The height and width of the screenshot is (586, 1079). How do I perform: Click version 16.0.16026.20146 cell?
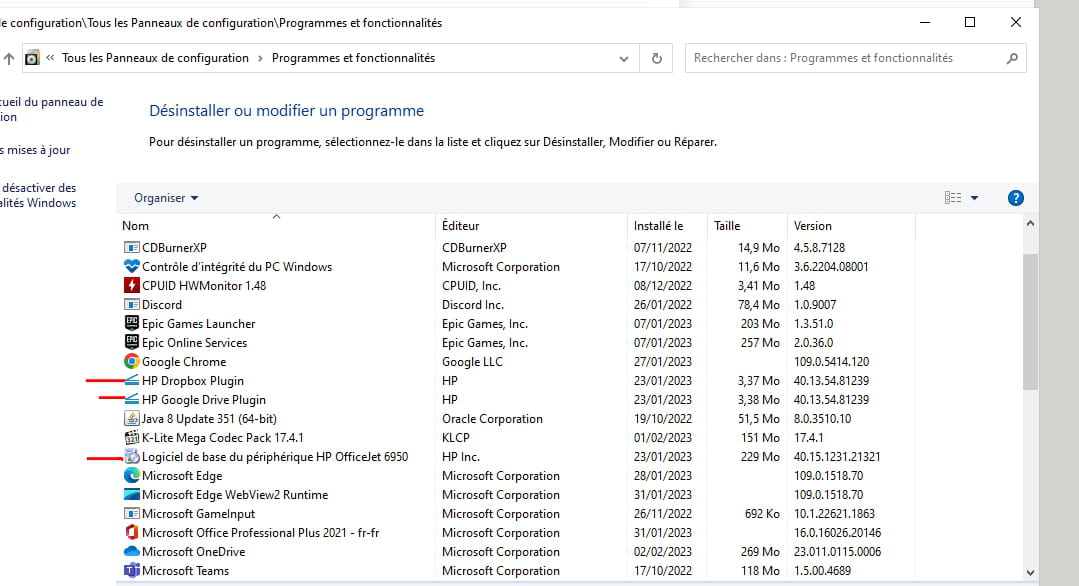(x=837, y=532)
